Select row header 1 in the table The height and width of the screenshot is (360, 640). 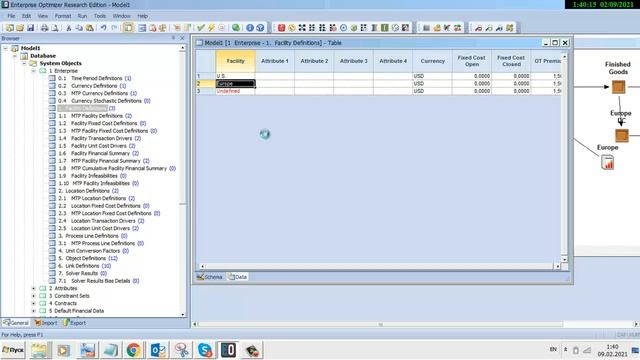coord(206,76)
